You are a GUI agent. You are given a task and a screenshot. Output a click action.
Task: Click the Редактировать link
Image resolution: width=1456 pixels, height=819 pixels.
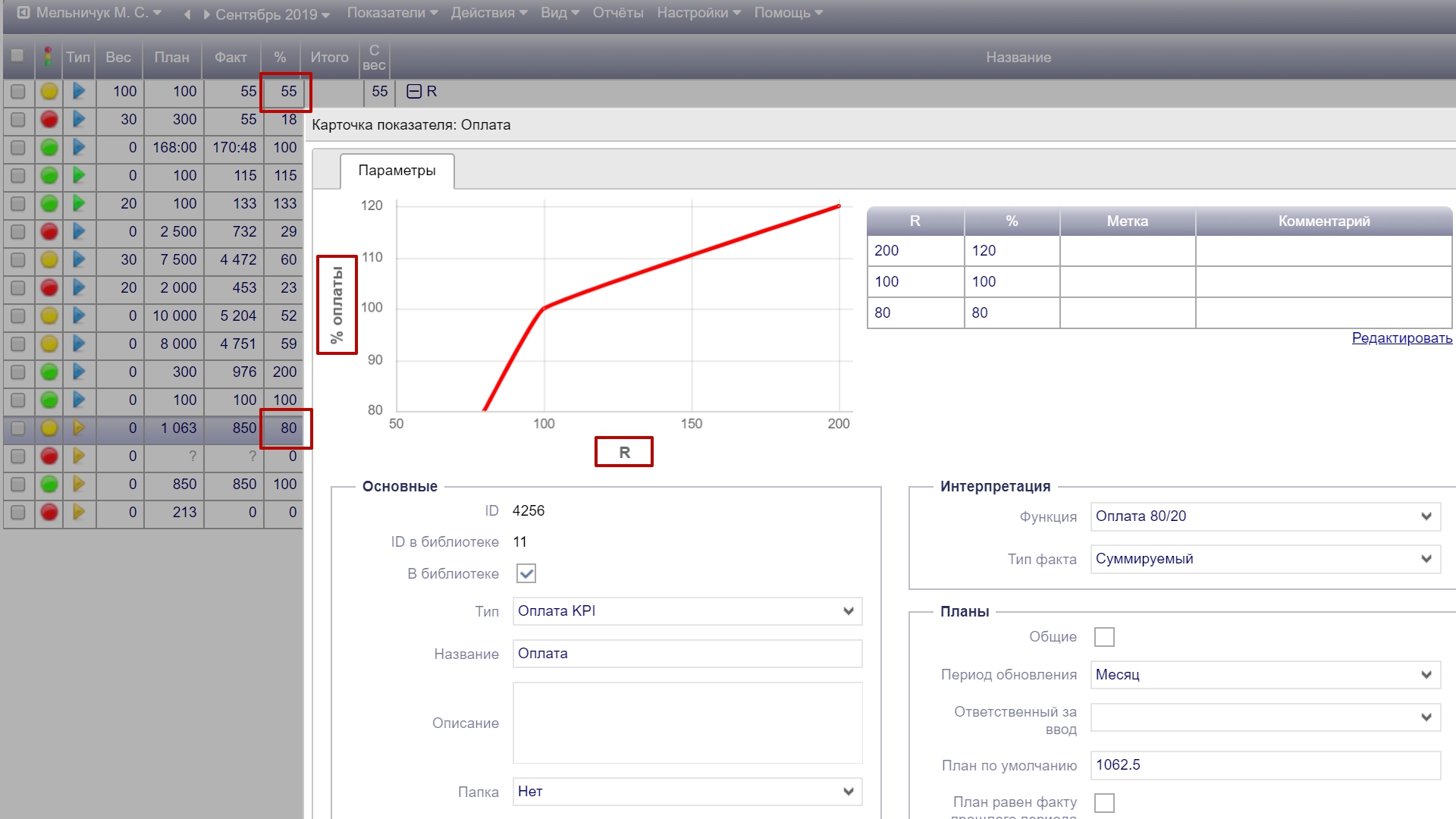(1401, 338)
